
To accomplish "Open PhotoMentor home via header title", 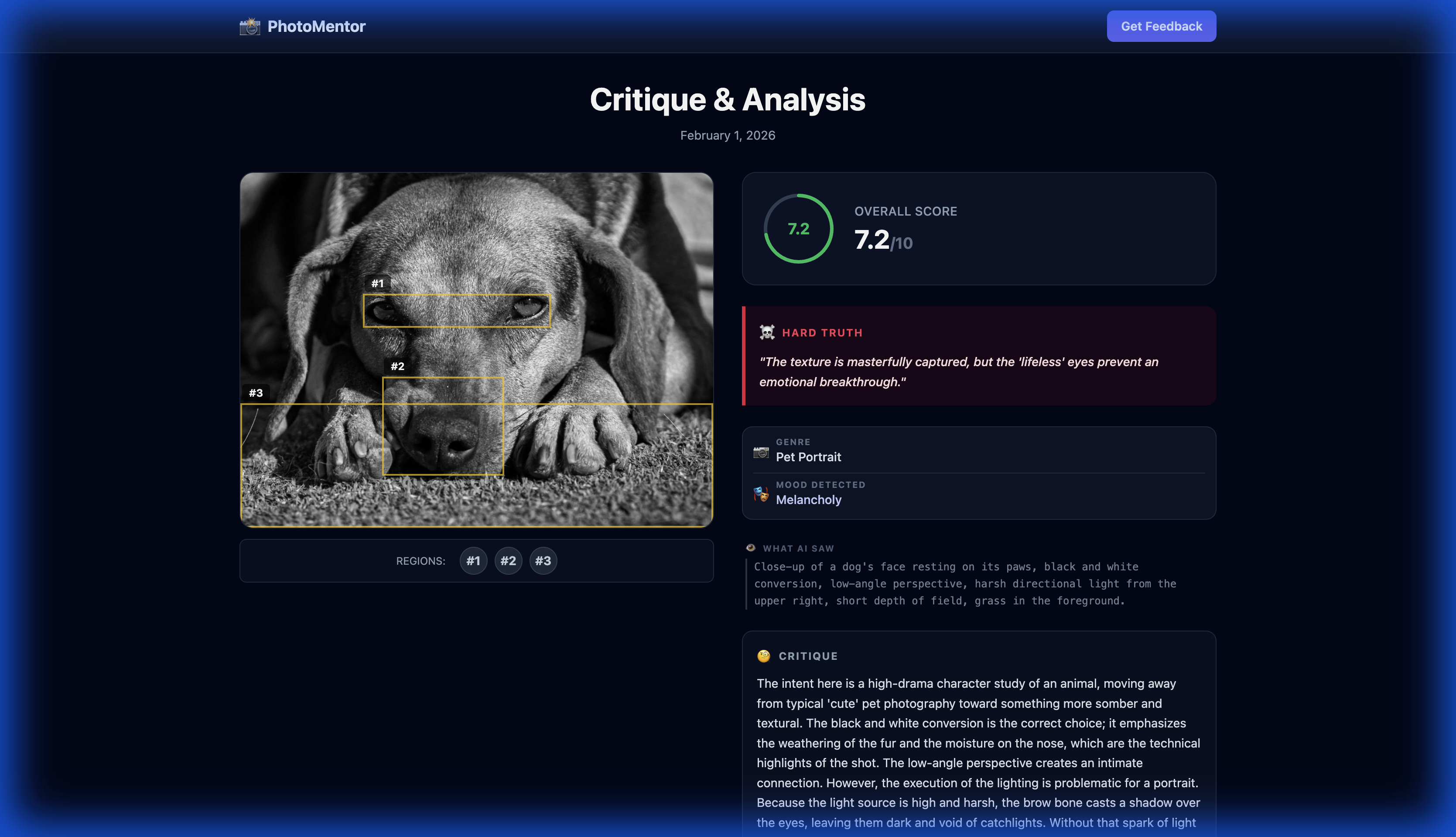I will pyautogui.click(x=316, y=26).
